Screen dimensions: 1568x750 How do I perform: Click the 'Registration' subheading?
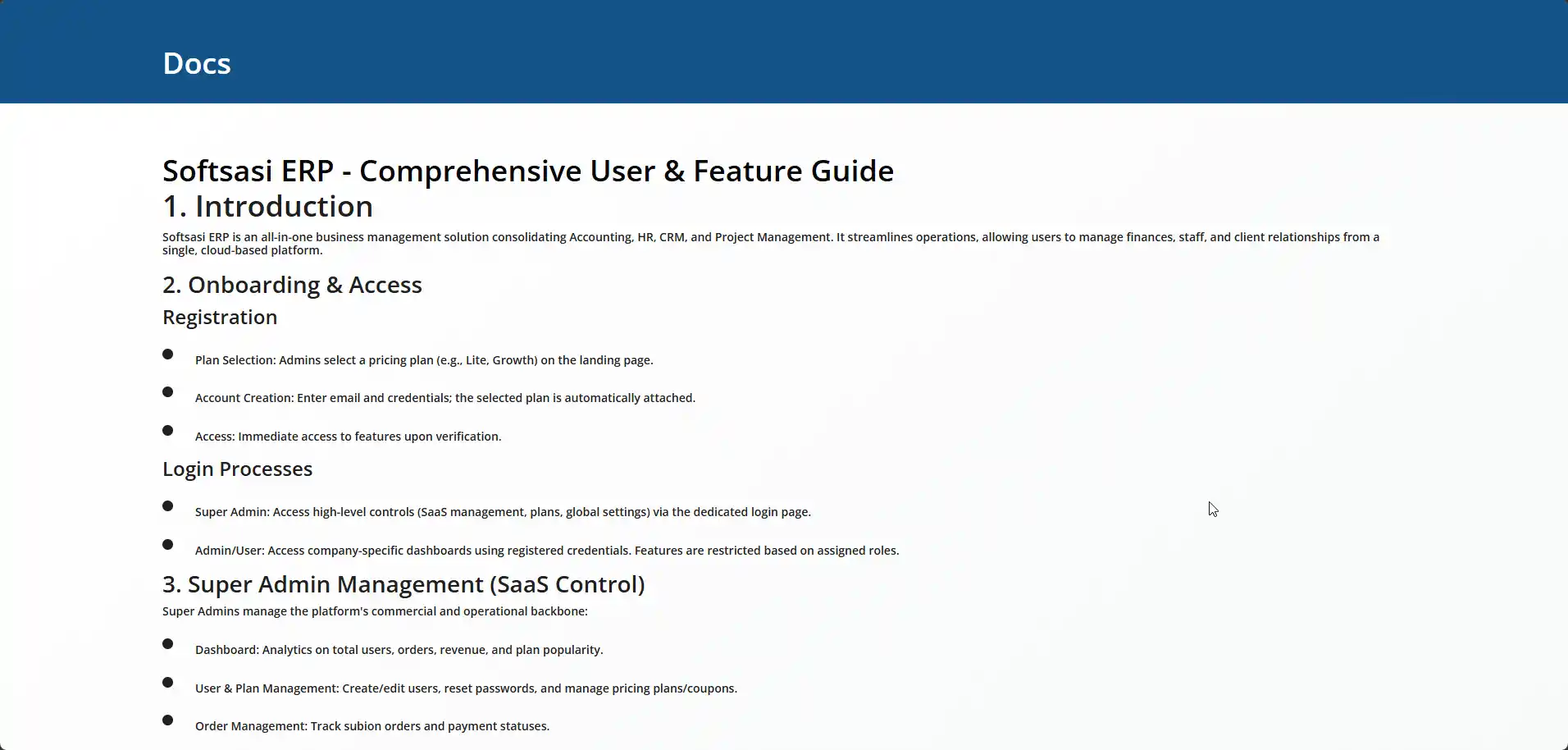[x=220, y=318]
